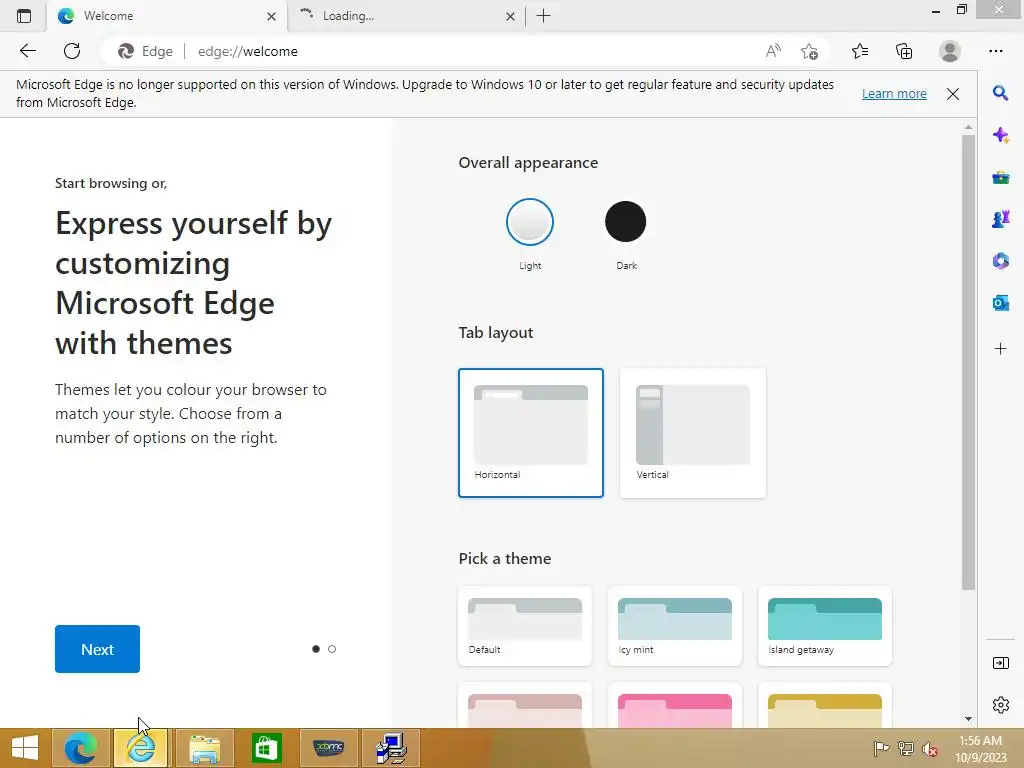Image resolution: width=1024 pixels, height=768 pixels.
Task: Pick the pale rose theme card
Action: click(x=525, y=707)
